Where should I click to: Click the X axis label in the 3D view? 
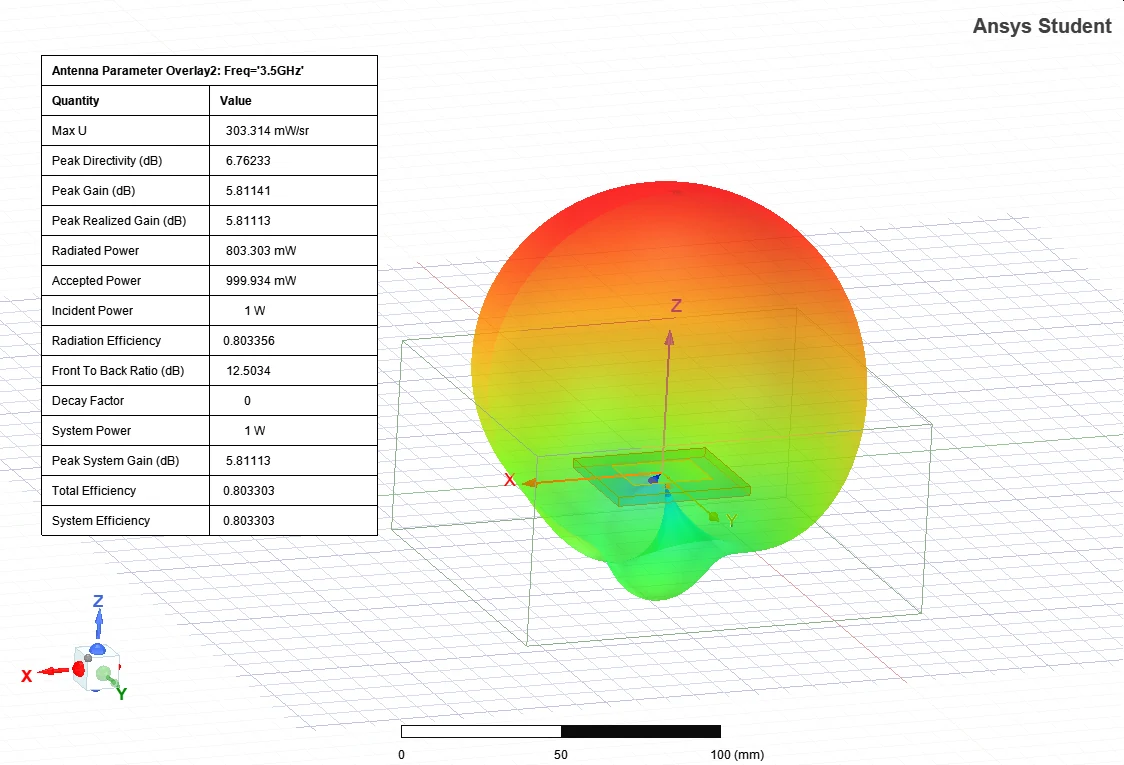pyautogui.click(x=510, y=480)
